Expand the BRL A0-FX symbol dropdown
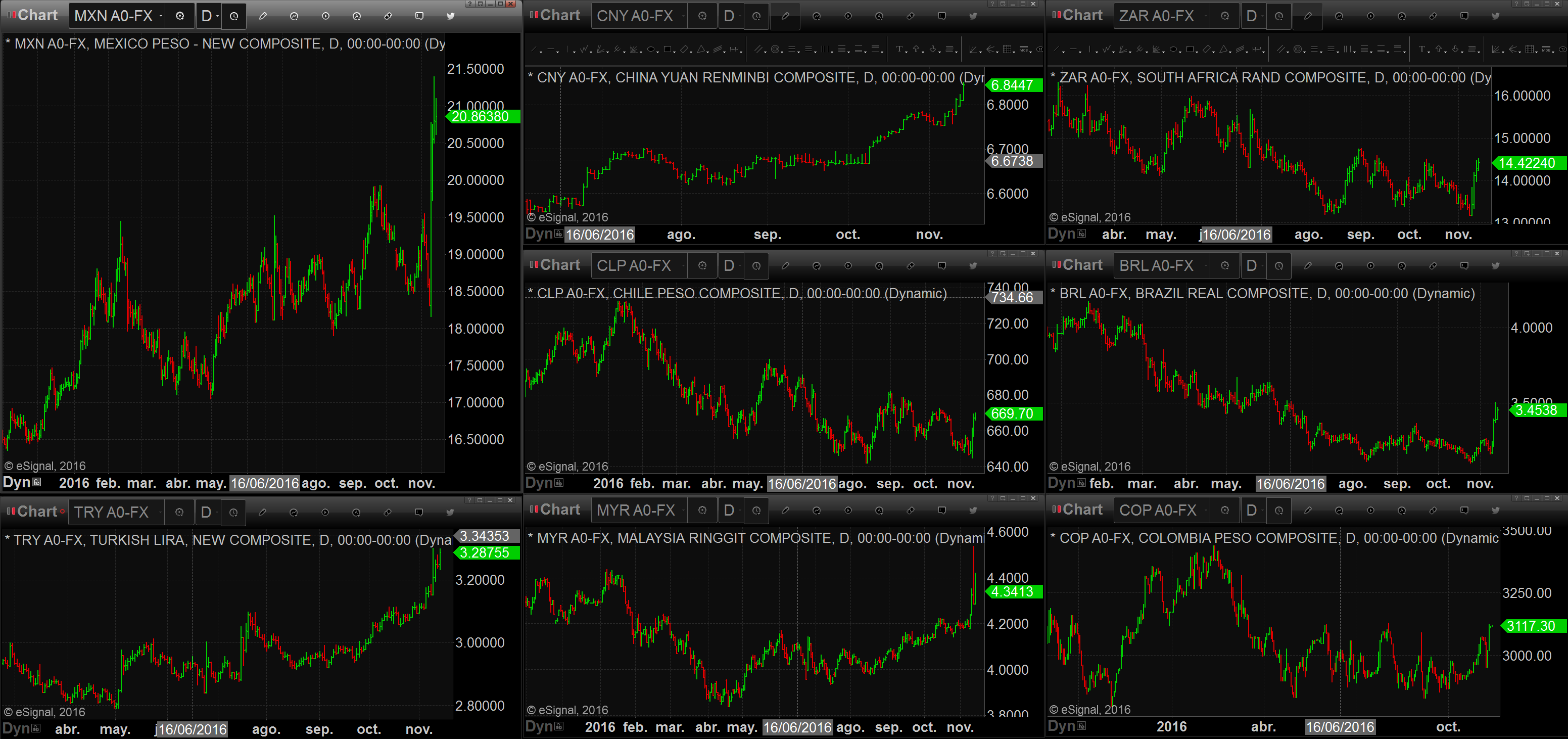The width and height of the screenshot is (1568, 739). tap(1205, 265)
